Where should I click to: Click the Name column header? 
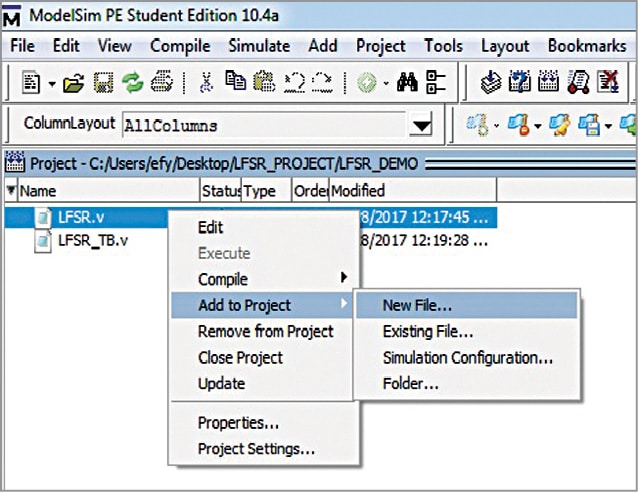[100, 190]
